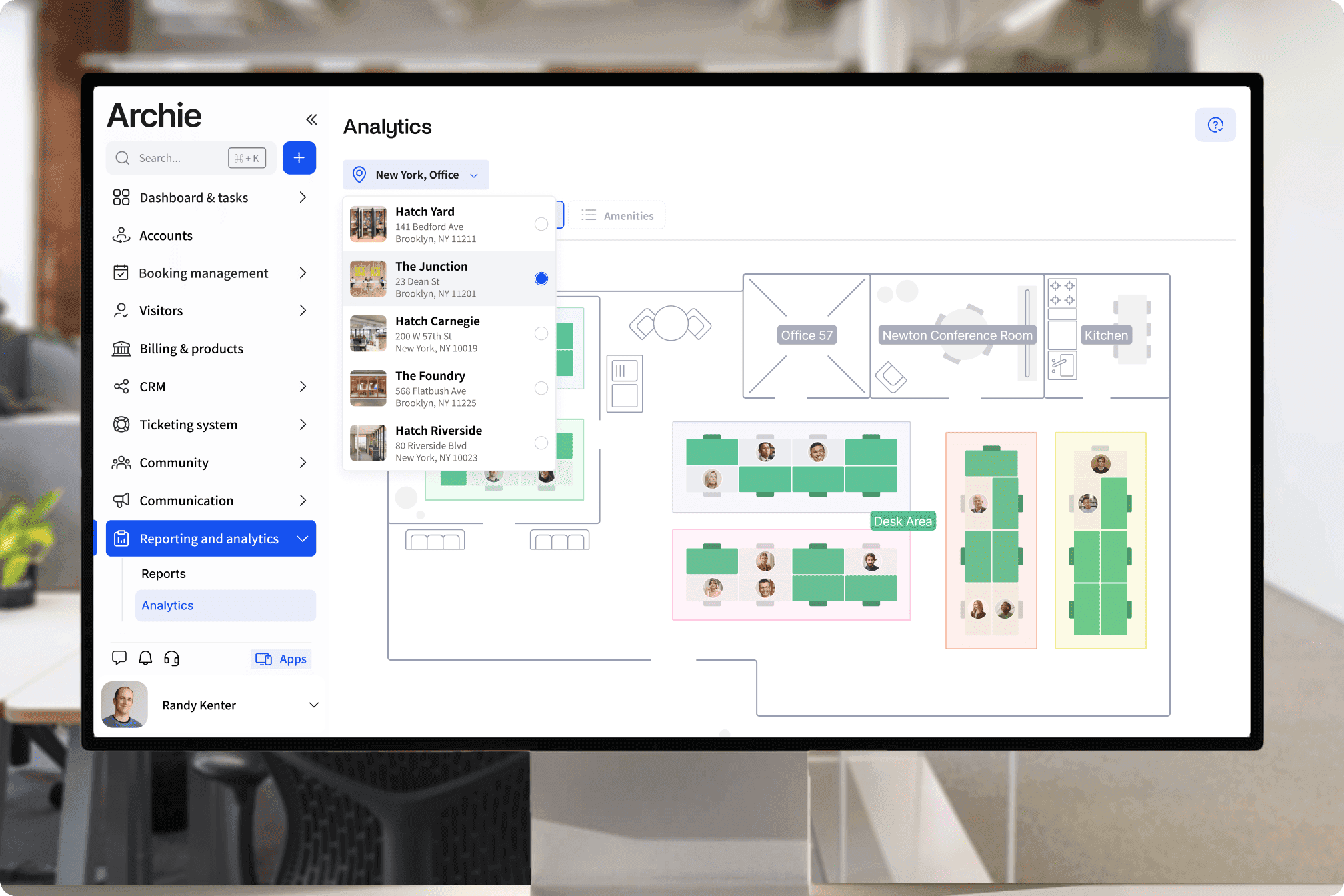Select The Junction location radio button
This screenshot has height=896, width=1344.
[x=541, y=278]
